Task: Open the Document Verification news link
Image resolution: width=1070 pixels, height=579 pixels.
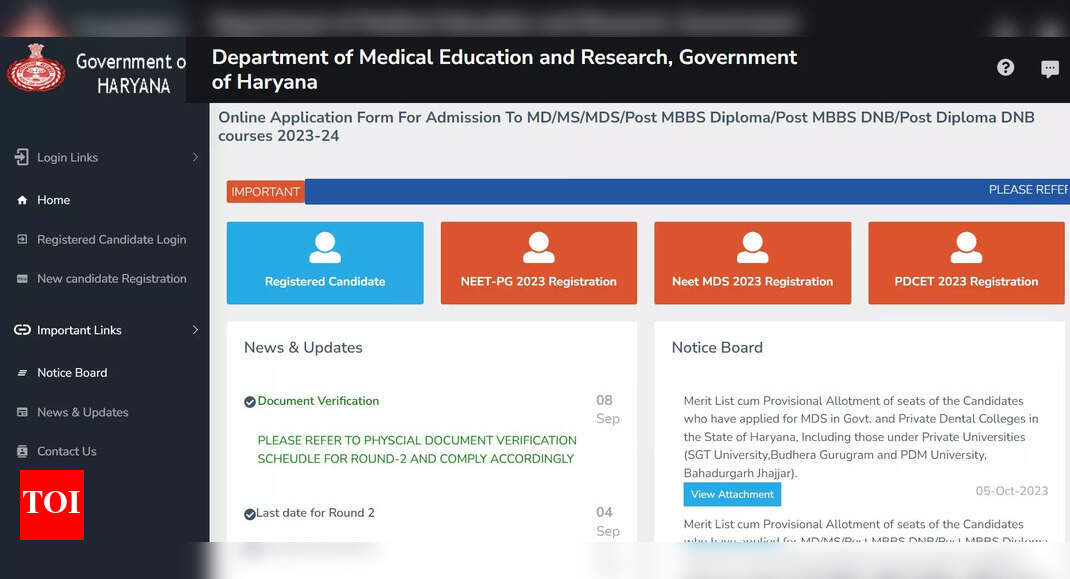Action: (318, 401)
